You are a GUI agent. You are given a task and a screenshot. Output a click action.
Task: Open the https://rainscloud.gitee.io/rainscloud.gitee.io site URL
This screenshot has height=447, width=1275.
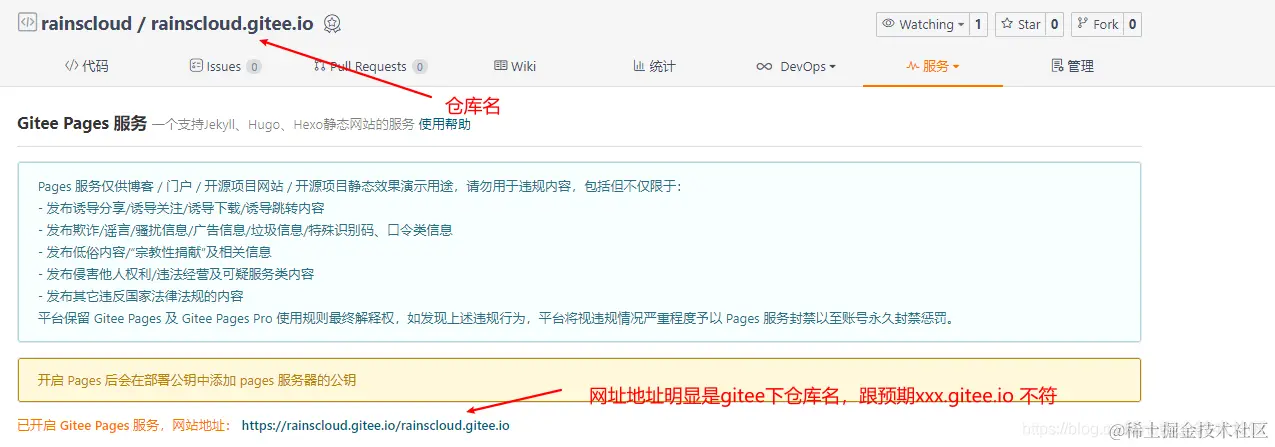tap(375, 425)
